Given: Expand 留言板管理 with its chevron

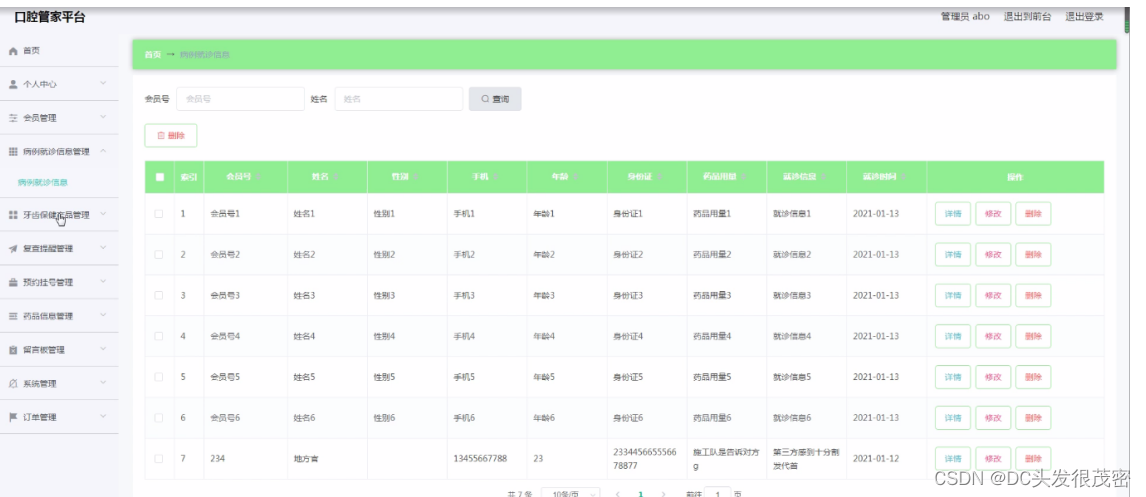Looking at the screenshot, I should point(103,350).
